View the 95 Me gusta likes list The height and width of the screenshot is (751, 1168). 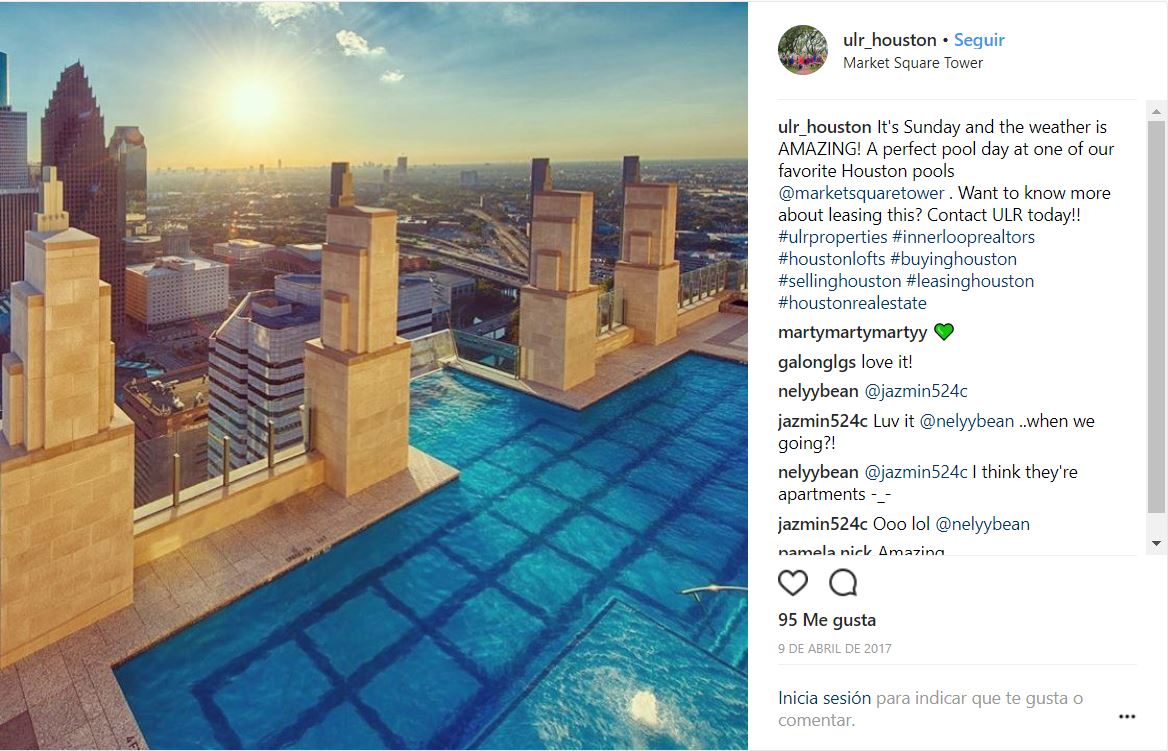pyautogui.click(x=827, y=620)
